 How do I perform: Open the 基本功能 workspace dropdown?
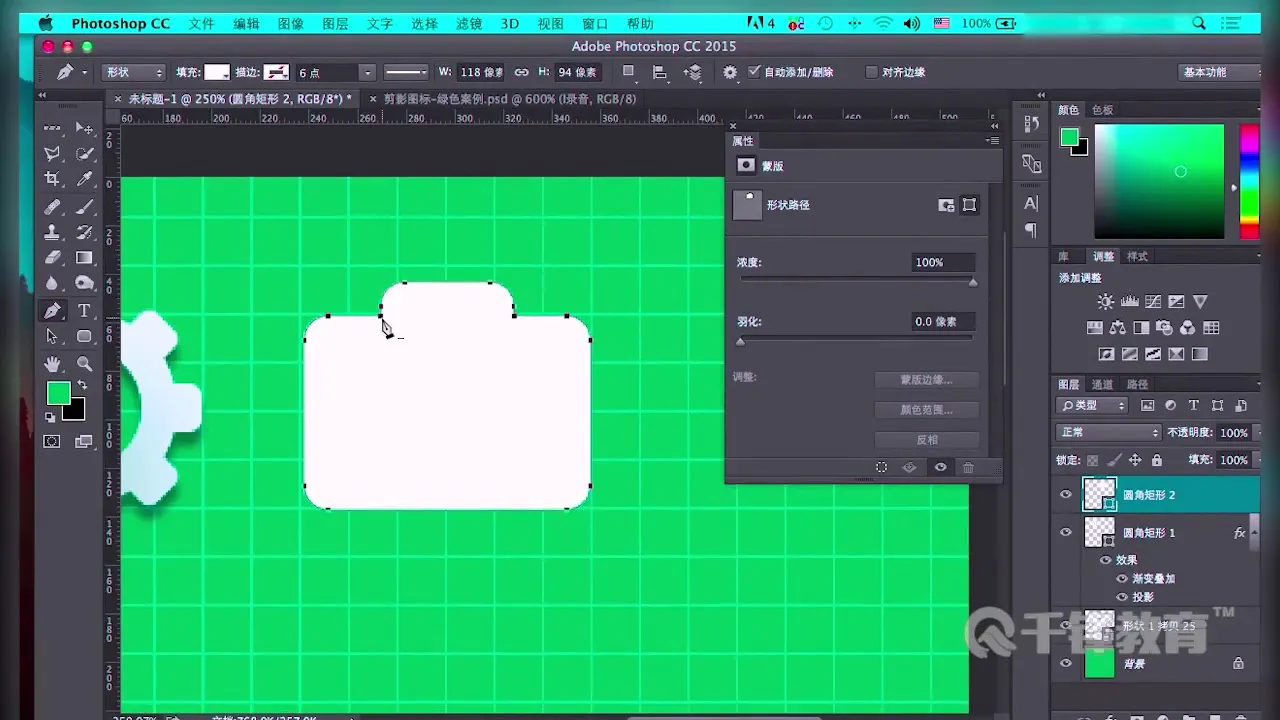click(x=1218, y=72)
